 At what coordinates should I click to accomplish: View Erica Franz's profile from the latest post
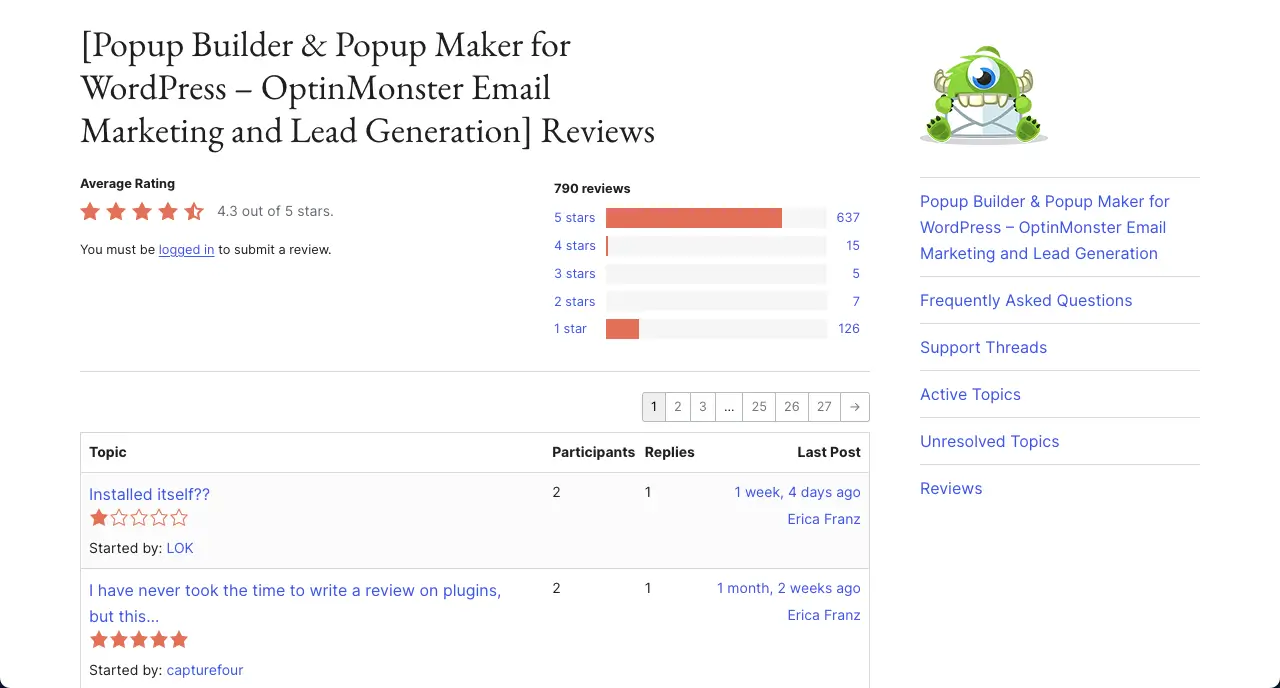[823, 519]
